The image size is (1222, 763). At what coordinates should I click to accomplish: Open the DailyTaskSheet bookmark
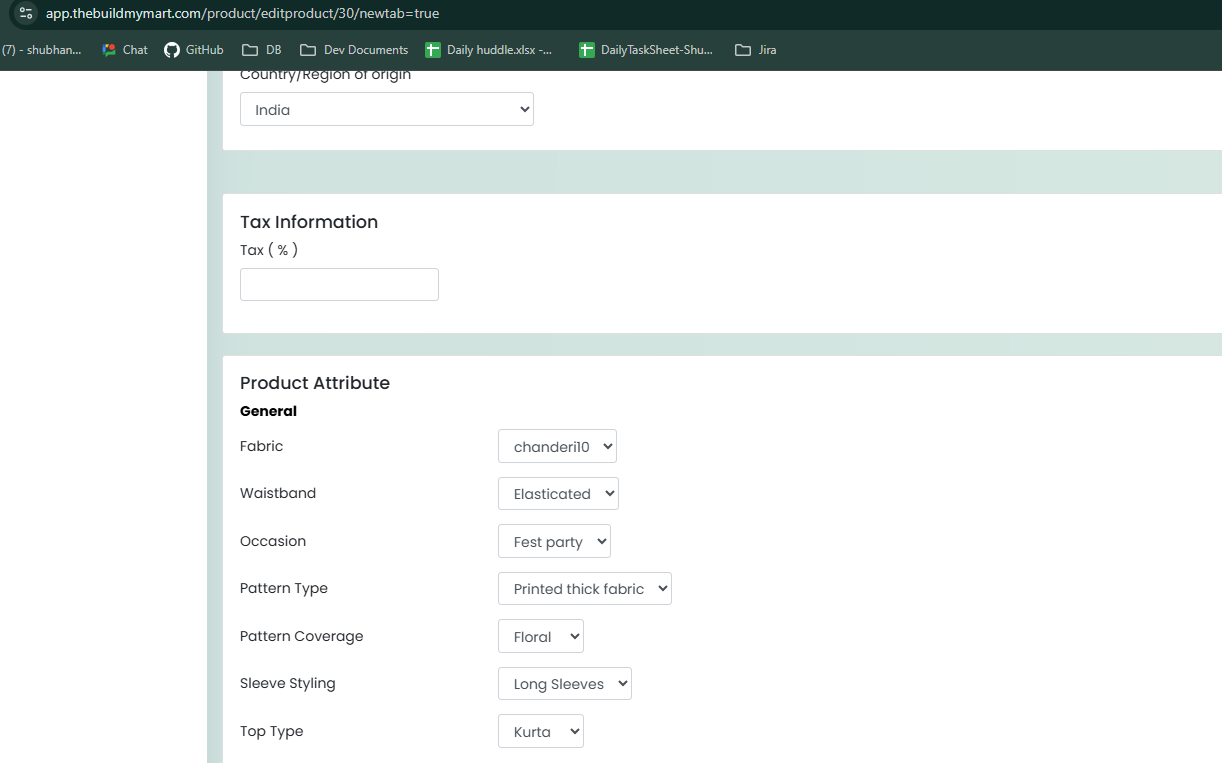click(x=646, y=50)
